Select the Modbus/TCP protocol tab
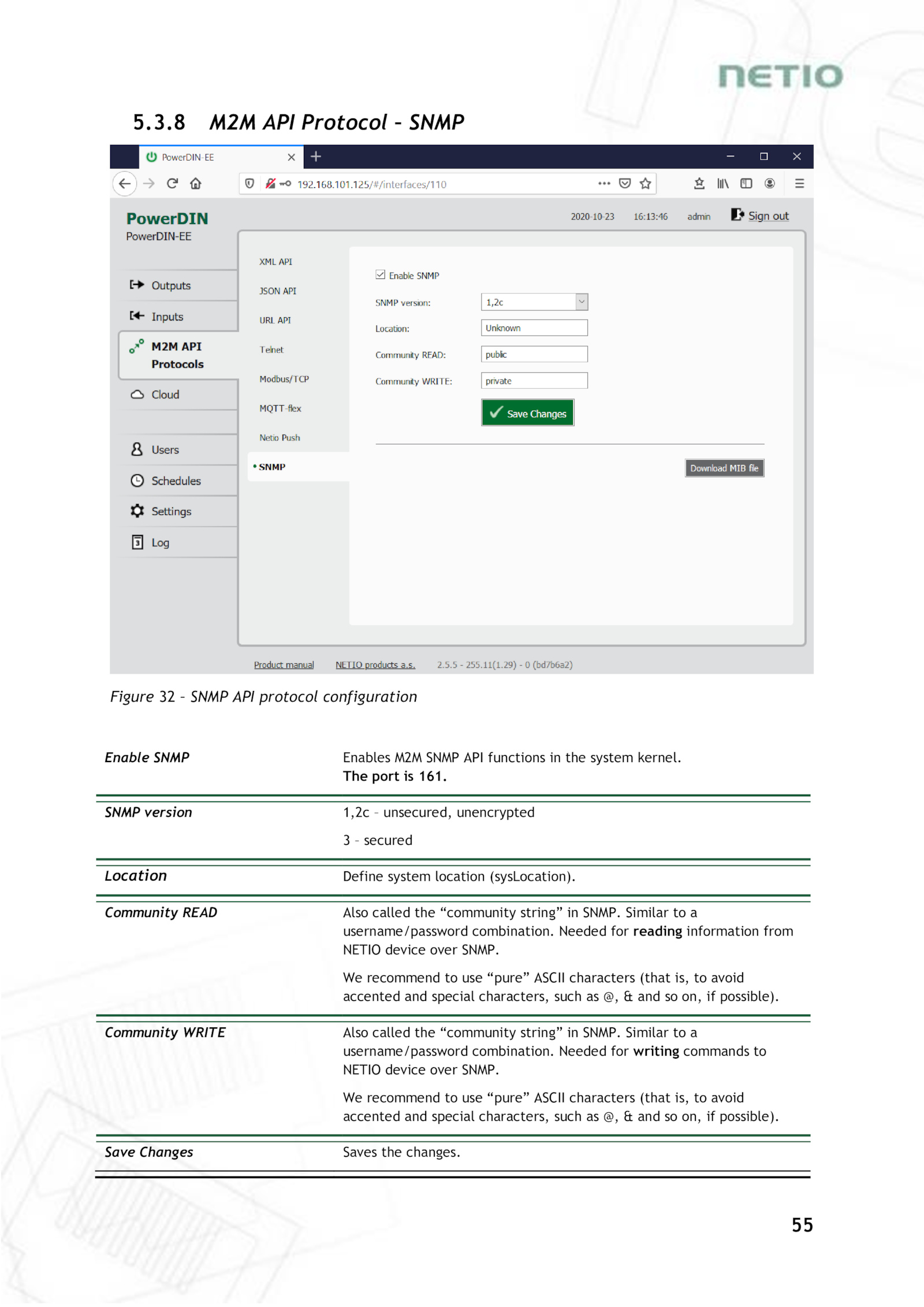Viewport: 924px width, 1307px height. (x=284, y=379)
